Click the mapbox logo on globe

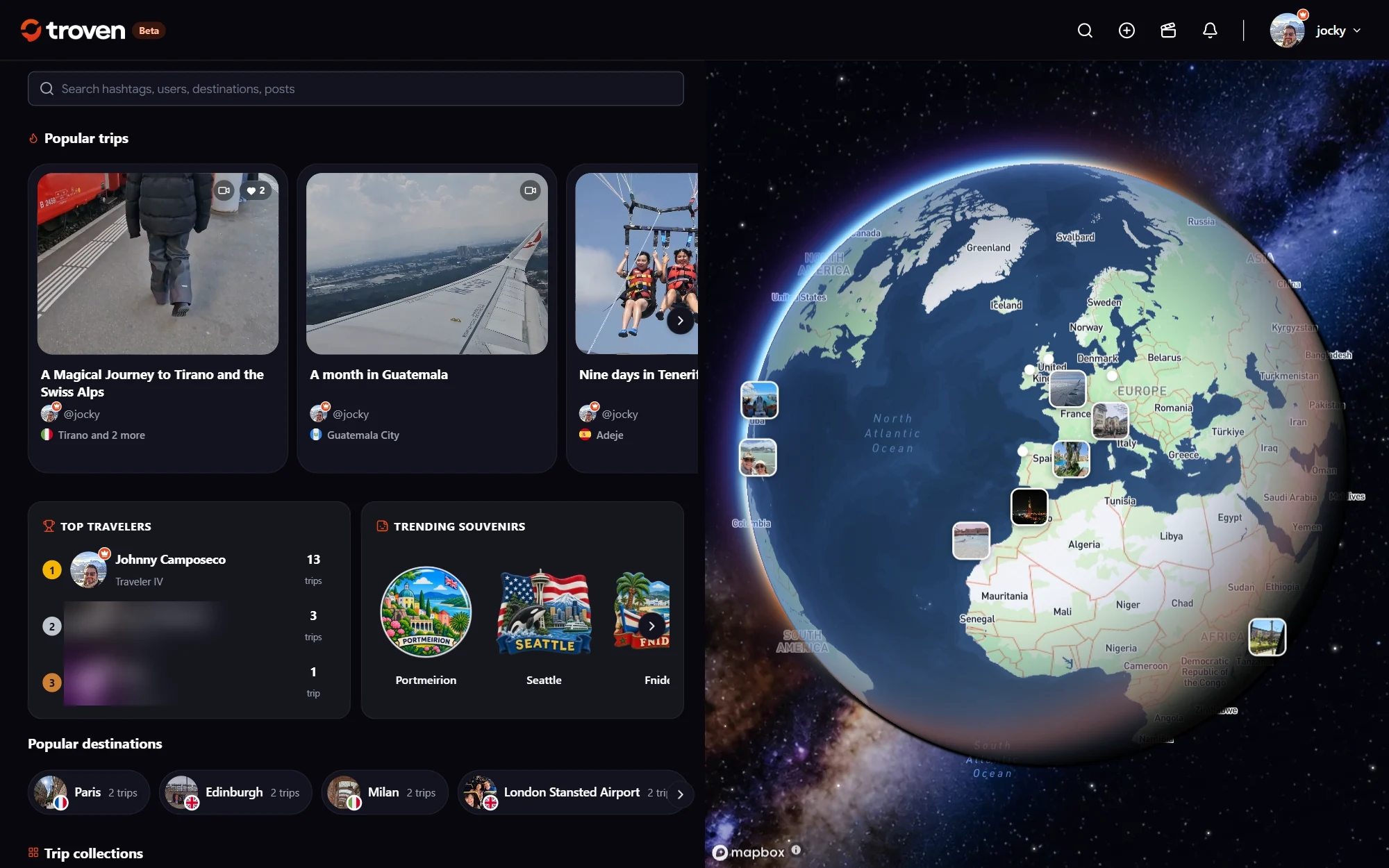749,852
